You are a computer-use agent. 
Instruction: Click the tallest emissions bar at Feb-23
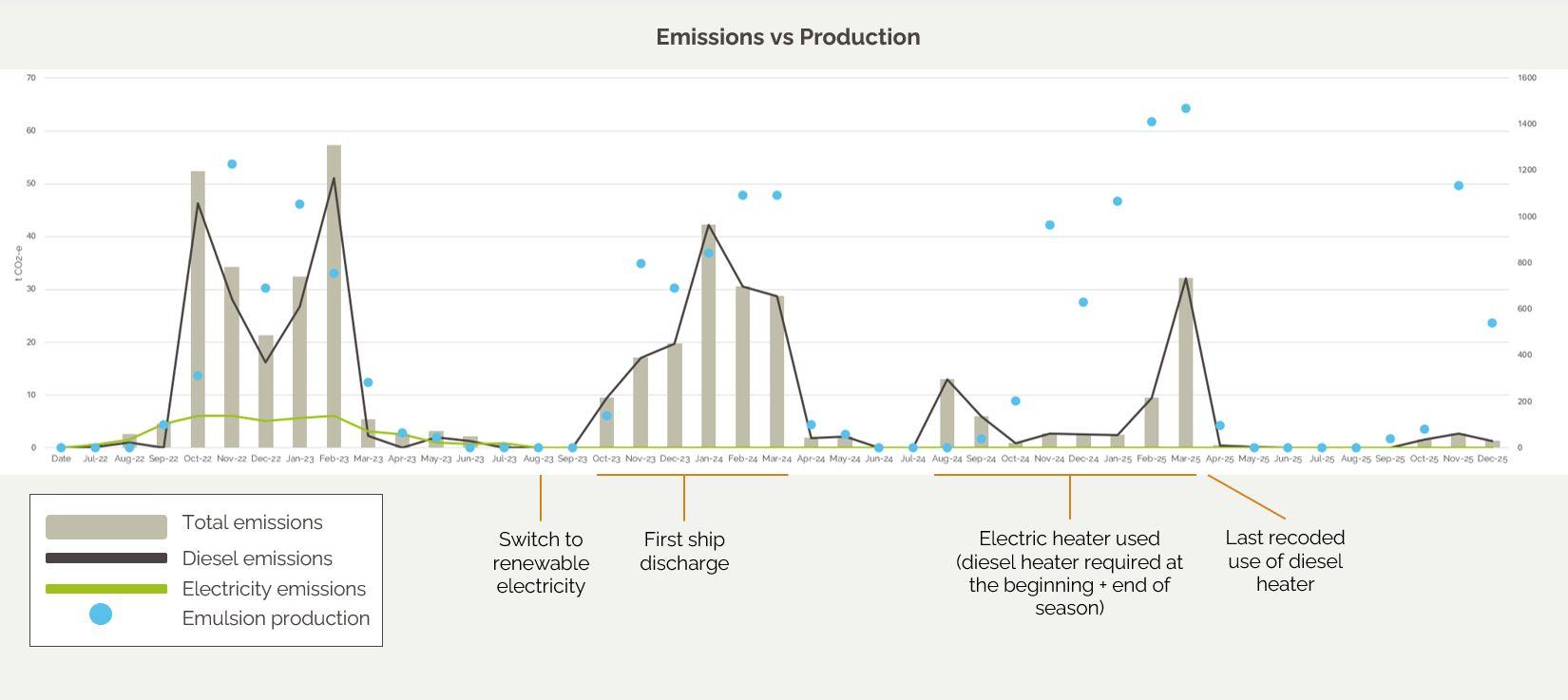pos(334,304)
